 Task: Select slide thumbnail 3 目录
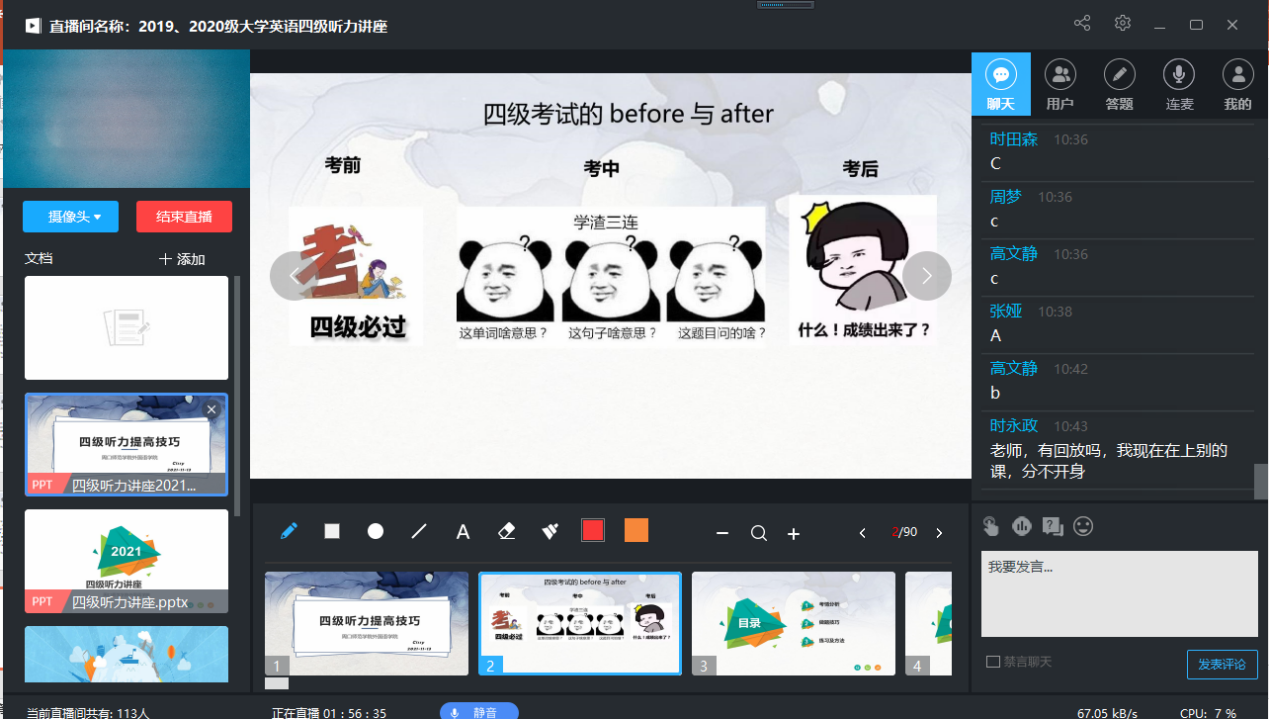pyautogui.click(x=793, y=623)
